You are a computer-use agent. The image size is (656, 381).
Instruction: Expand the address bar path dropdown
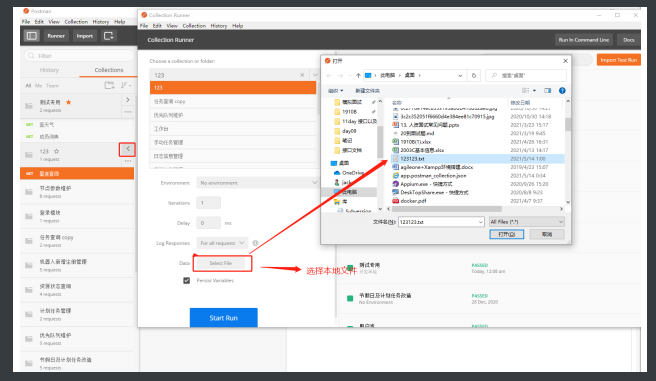coord(460,75)
